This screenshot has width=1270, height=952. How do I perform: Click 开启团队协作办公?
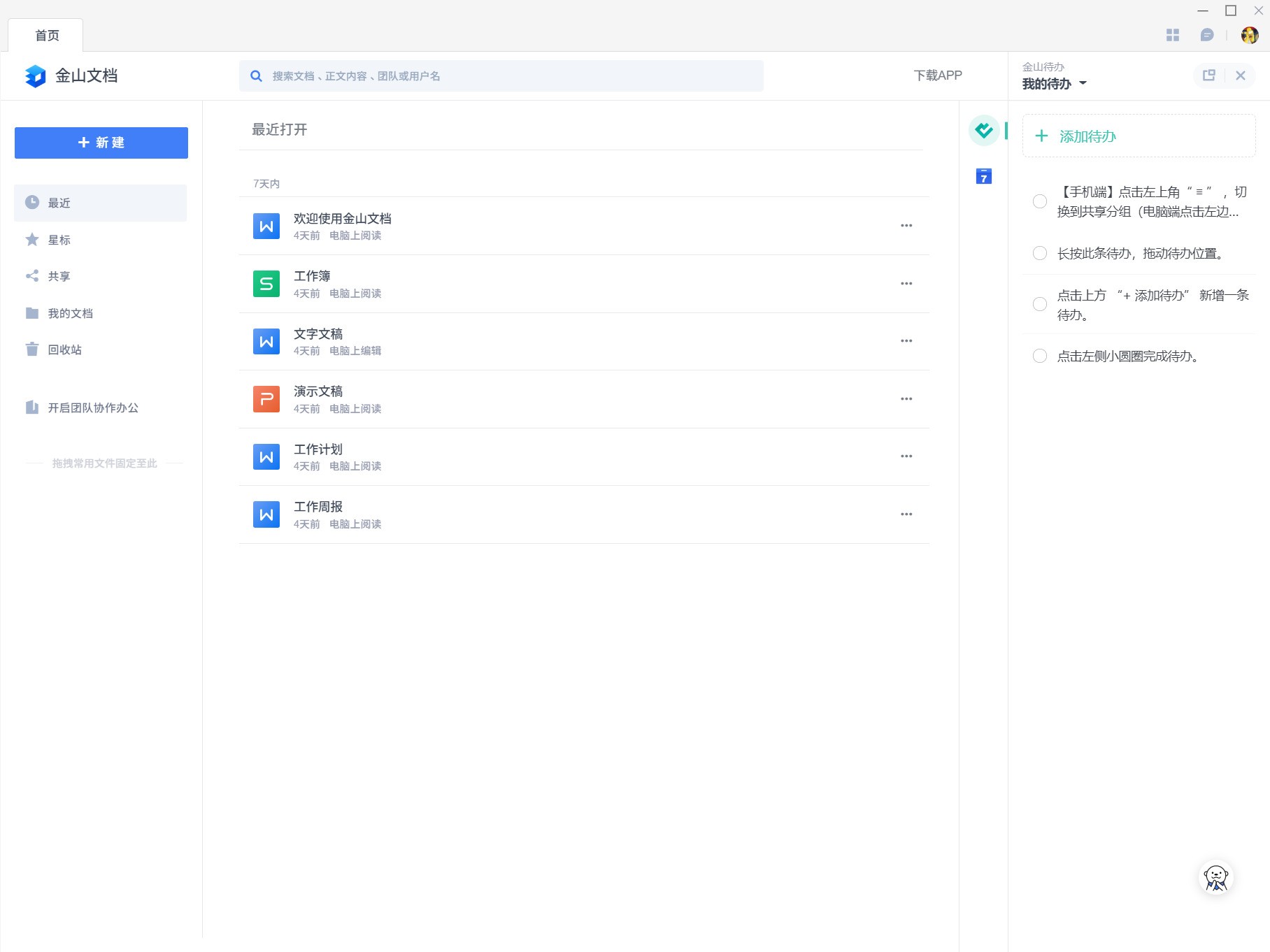(x=93, y=408)
